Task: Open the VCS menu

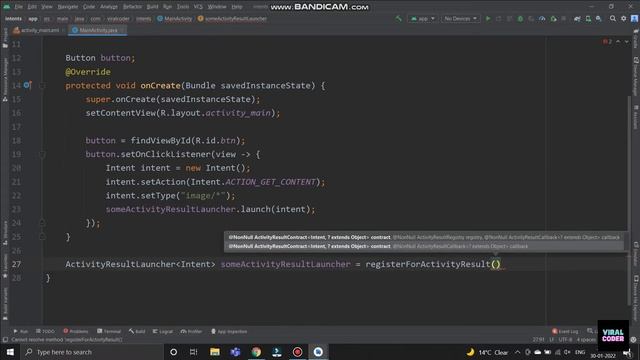Action: point(198,7)
